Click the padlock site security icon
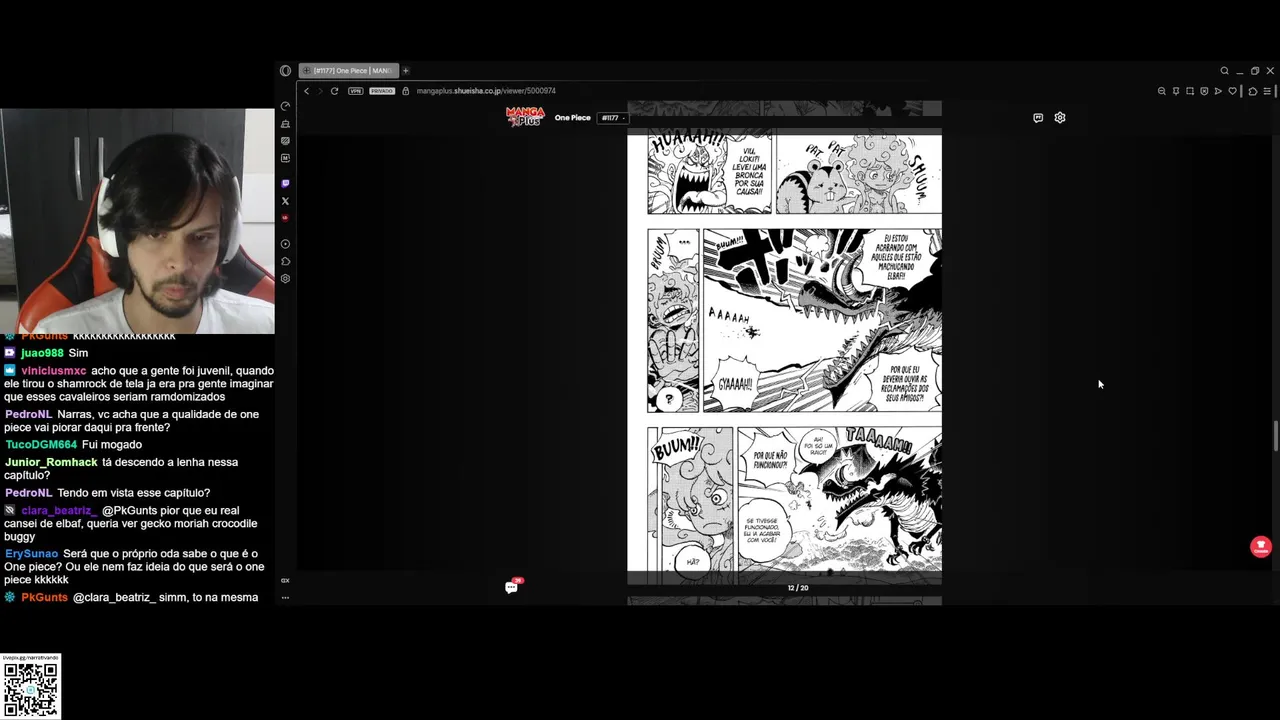This screenshot has height=720, width=1280. pos(406,91)
